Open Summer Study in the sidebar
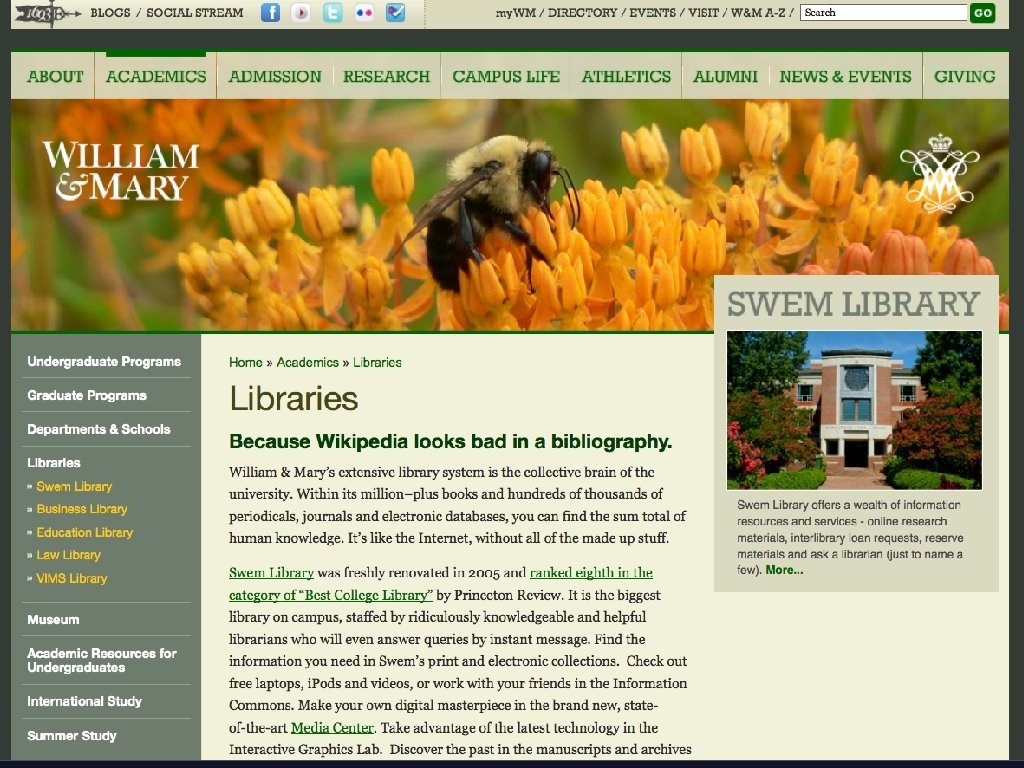The height and width of the screenshot is (768, 1024). (x=72, y=735)
